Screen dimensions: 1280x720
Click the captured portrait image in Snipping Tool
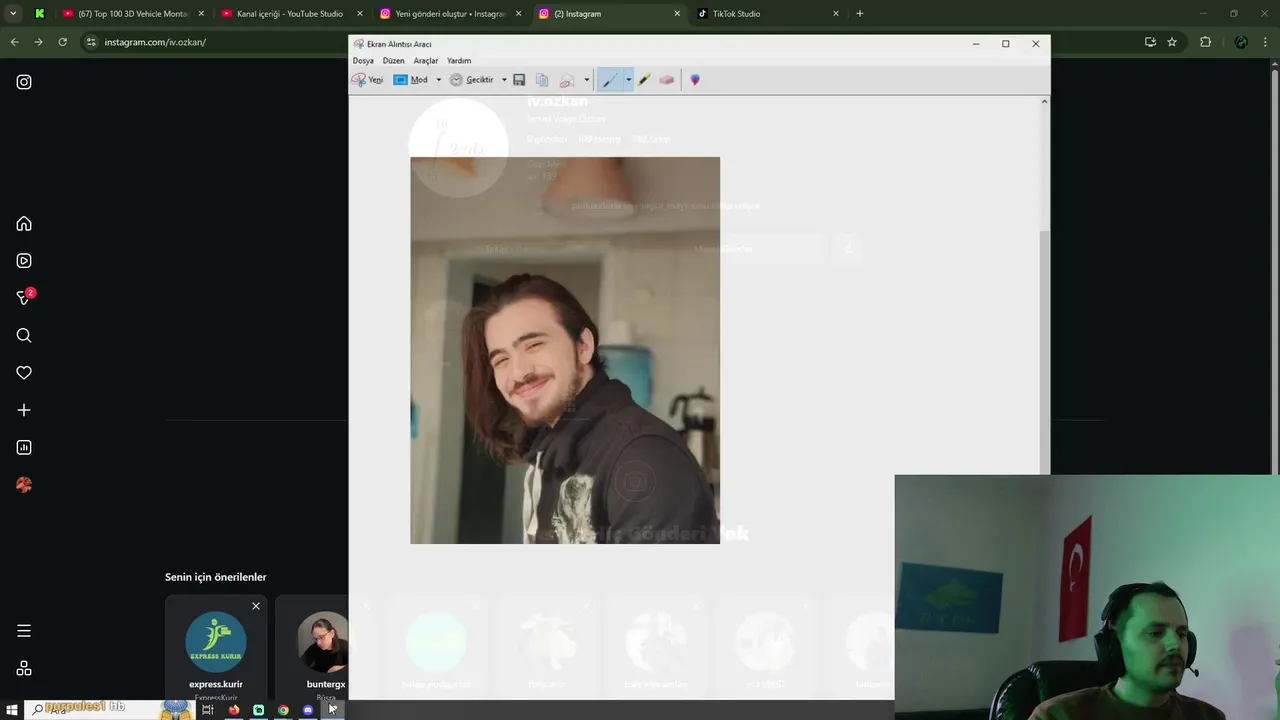pyautogui.click(x=565, y=350)
